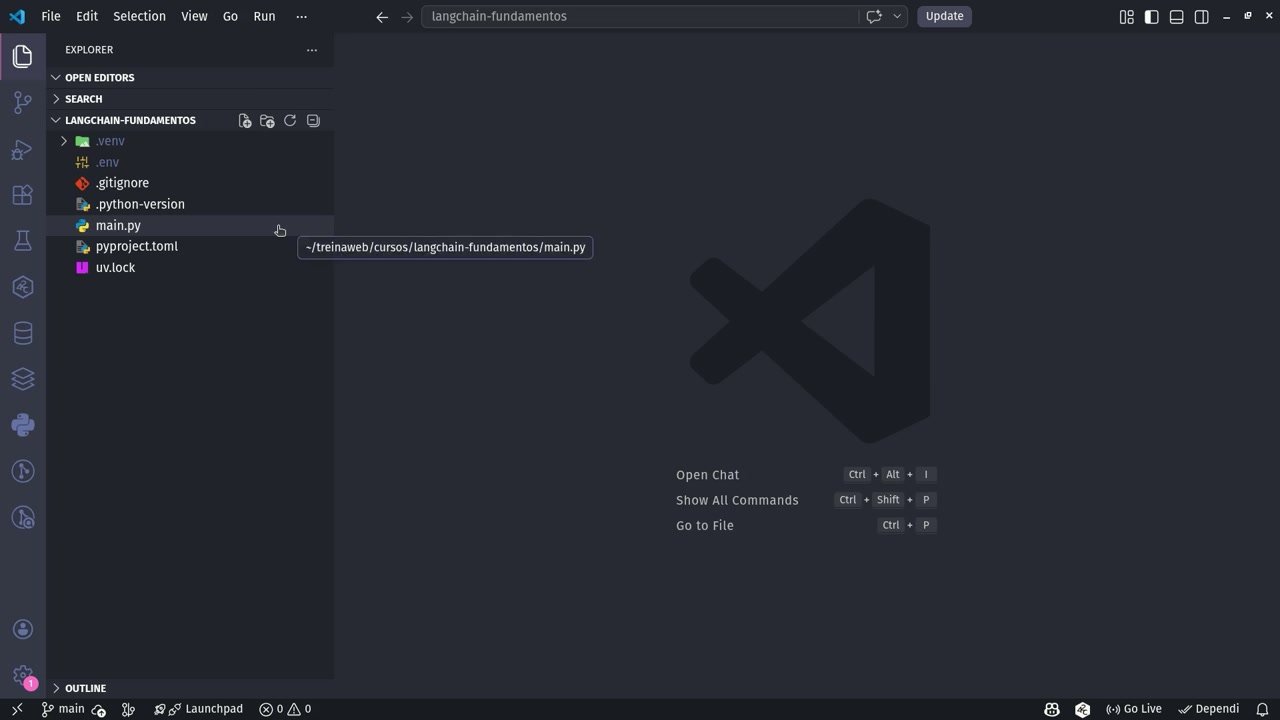Show errors and warnings count
Screen dimensions: 1280x720
tap(285, 709)
